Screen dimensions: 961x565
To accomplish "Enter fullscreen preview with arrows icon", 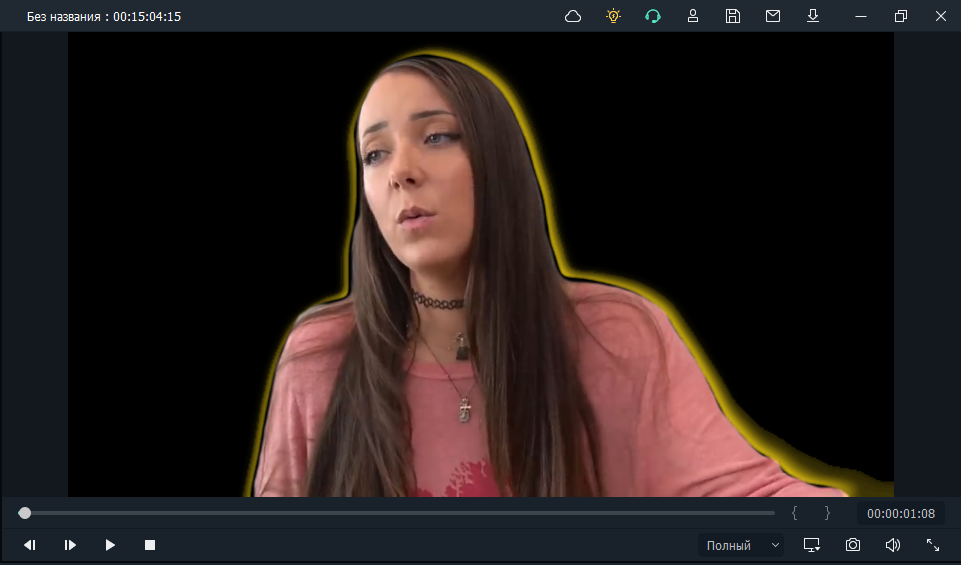I will [x=933, y=545].
